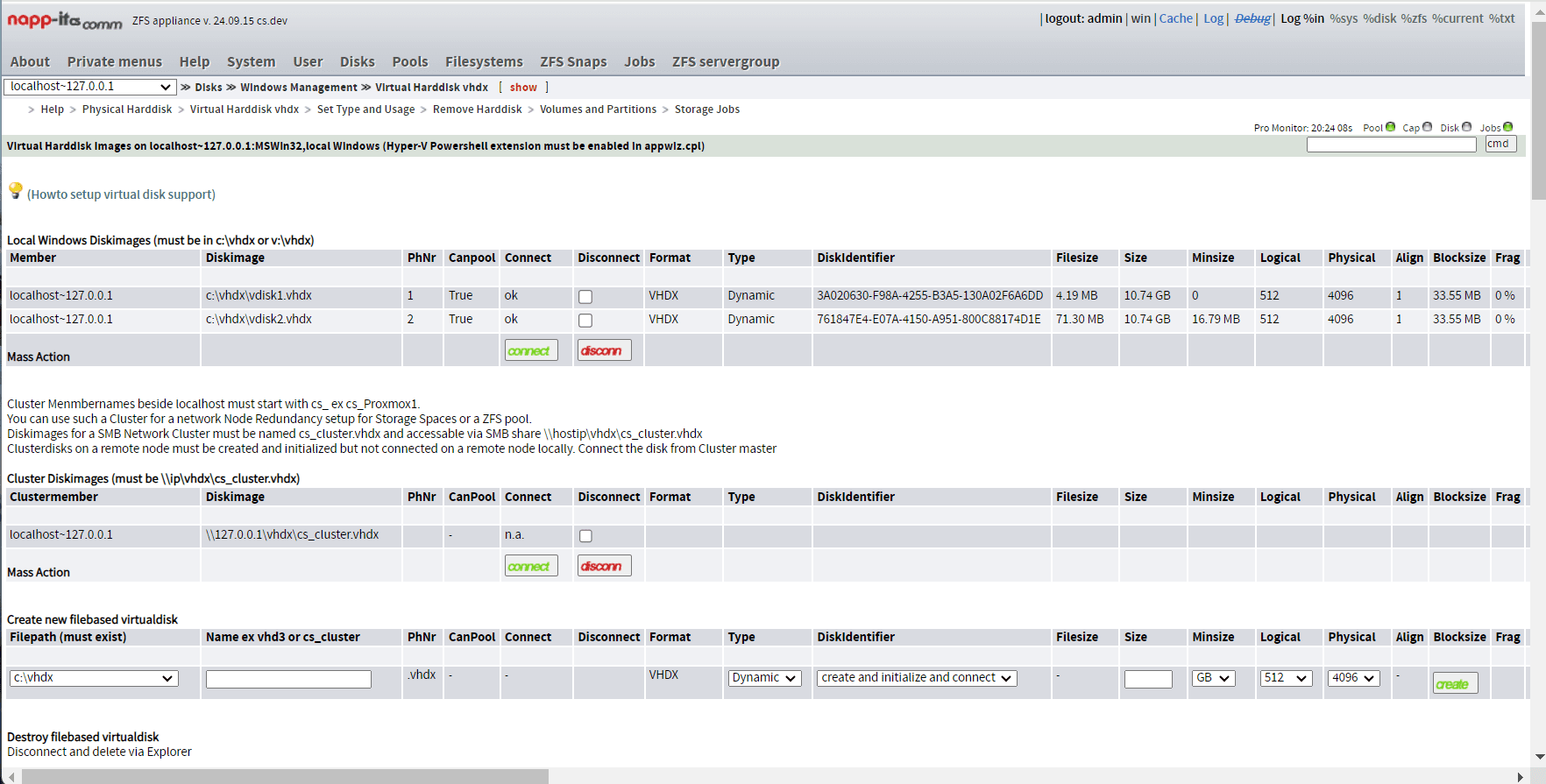The width and height of the screenshot is (1546, 784).
Task: Open Remove Harddisk submenu link
Action: pyautogui.click(x=477, y=109)
